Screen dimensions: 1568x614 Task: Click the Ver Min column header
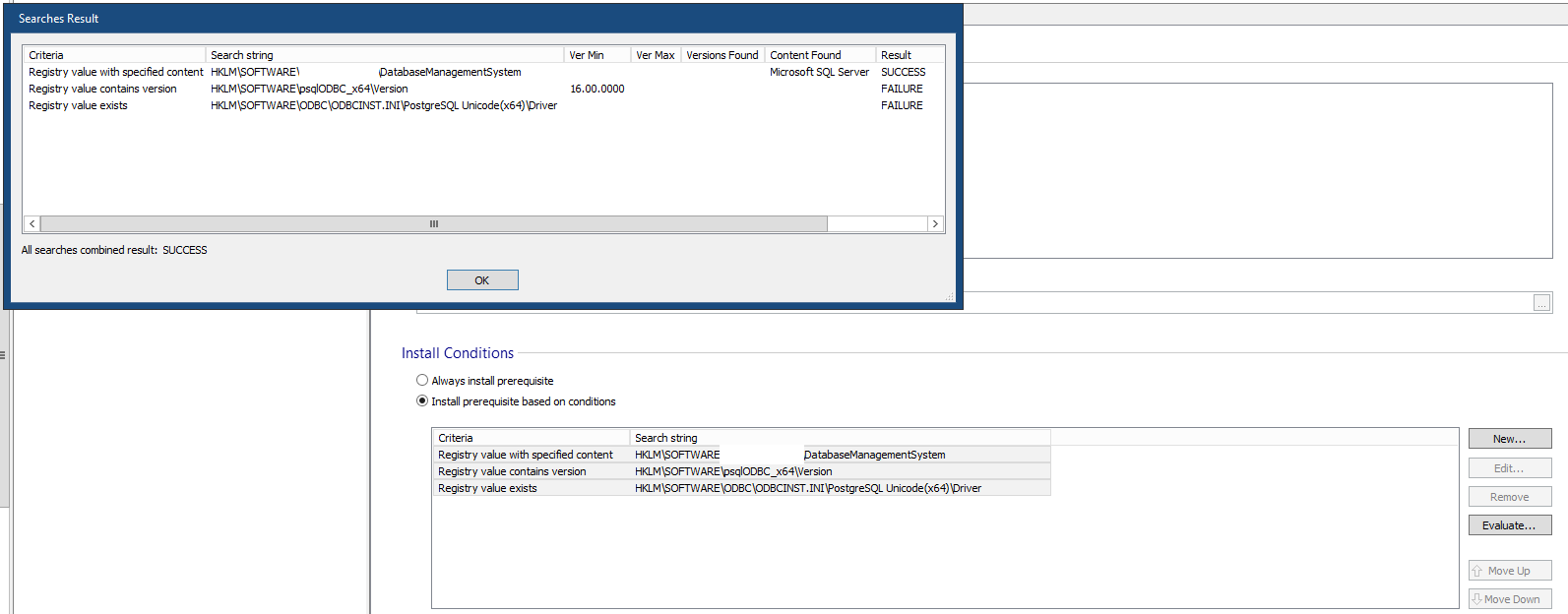click(x=596, y=55)
